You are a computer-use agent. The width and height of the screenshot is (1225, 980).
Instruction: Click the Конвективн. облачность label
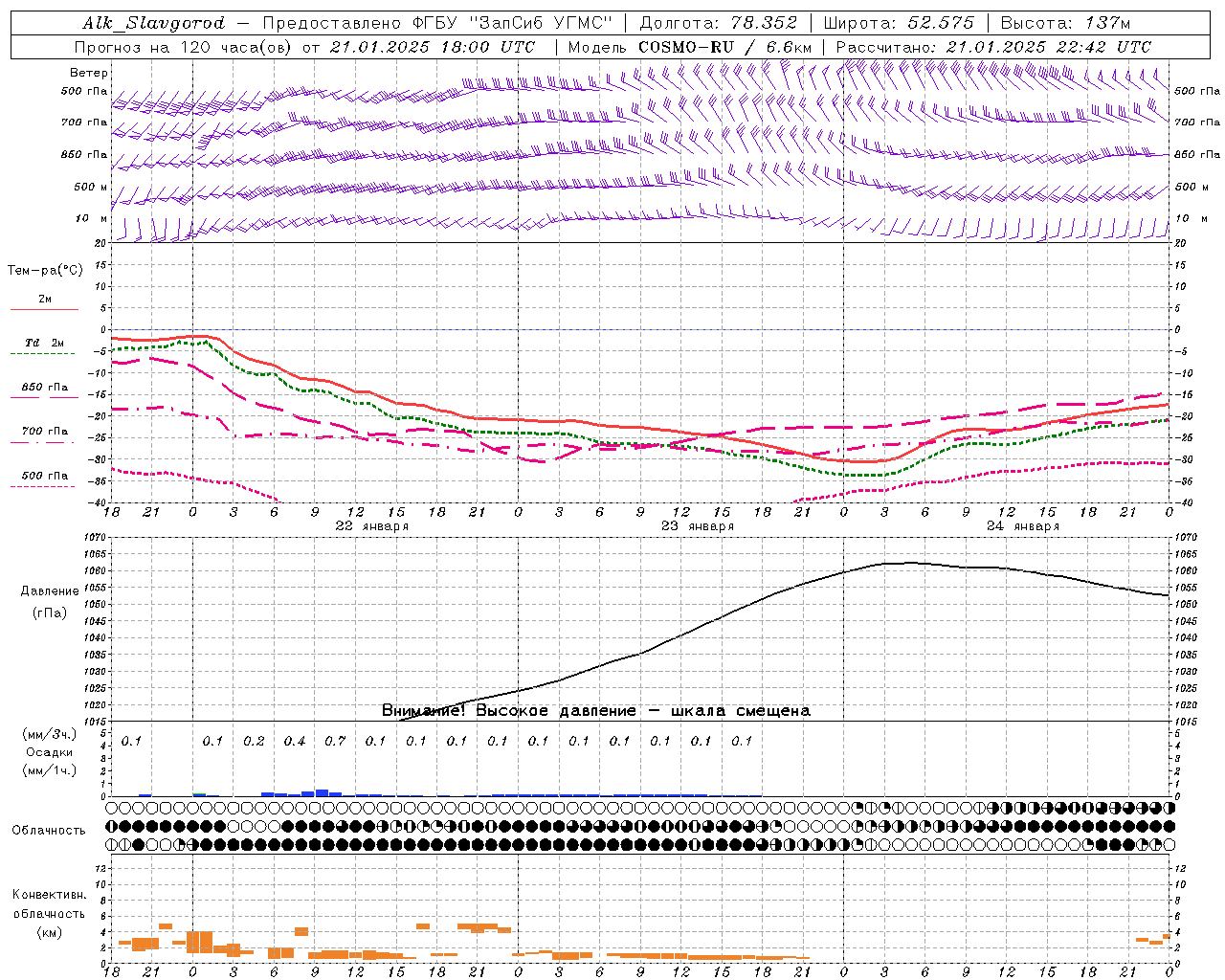[x=49, y=913]
